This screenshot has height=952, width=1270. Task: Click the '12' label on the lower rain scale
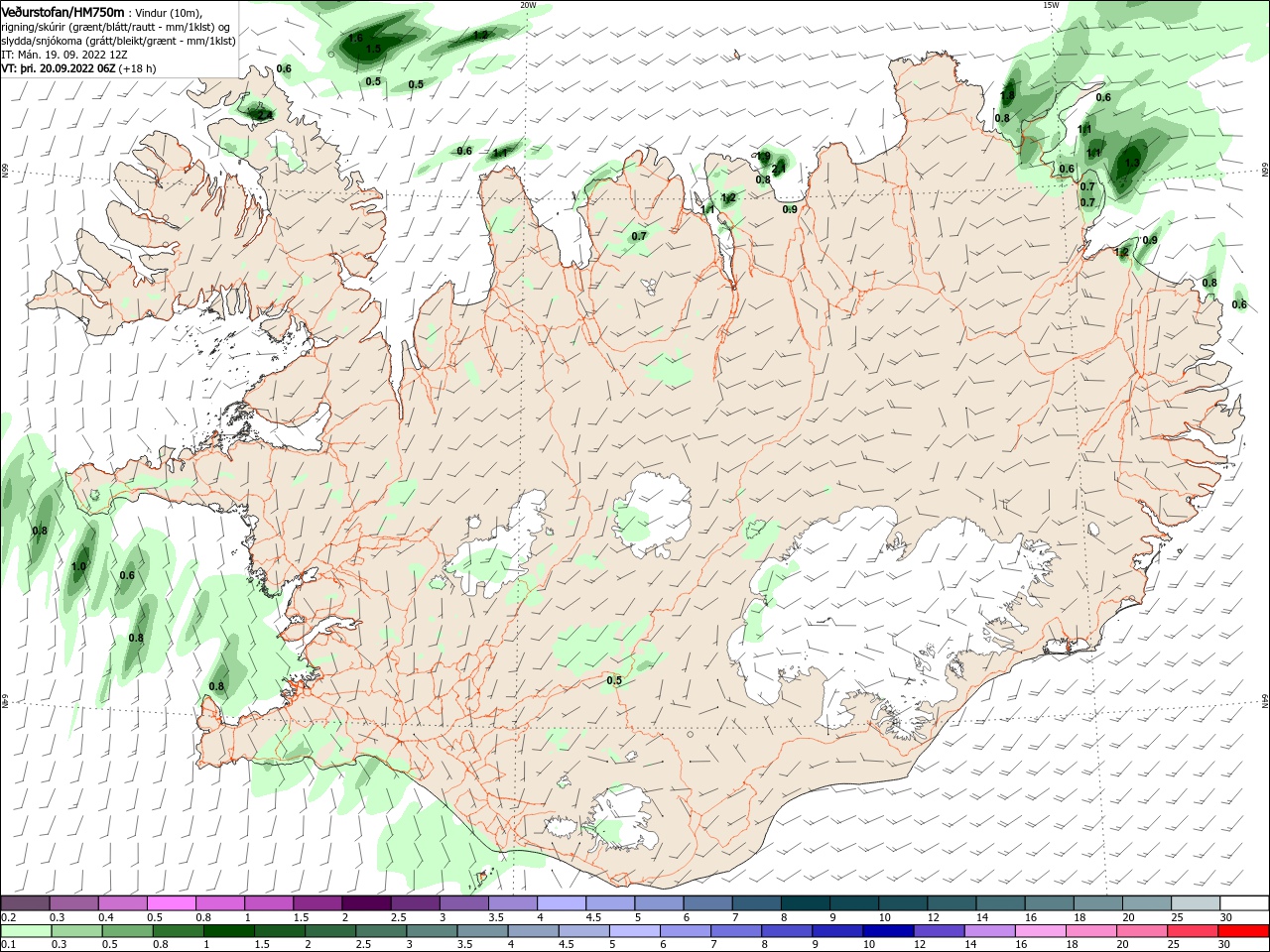point(921,944)
